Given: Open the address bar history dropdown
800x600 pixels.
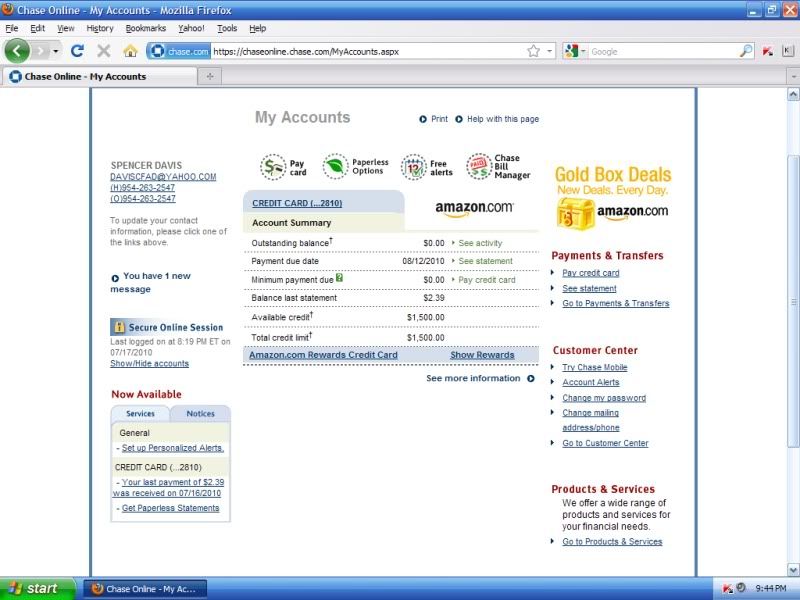Looking at the screenshot, I should click(549, 51).
